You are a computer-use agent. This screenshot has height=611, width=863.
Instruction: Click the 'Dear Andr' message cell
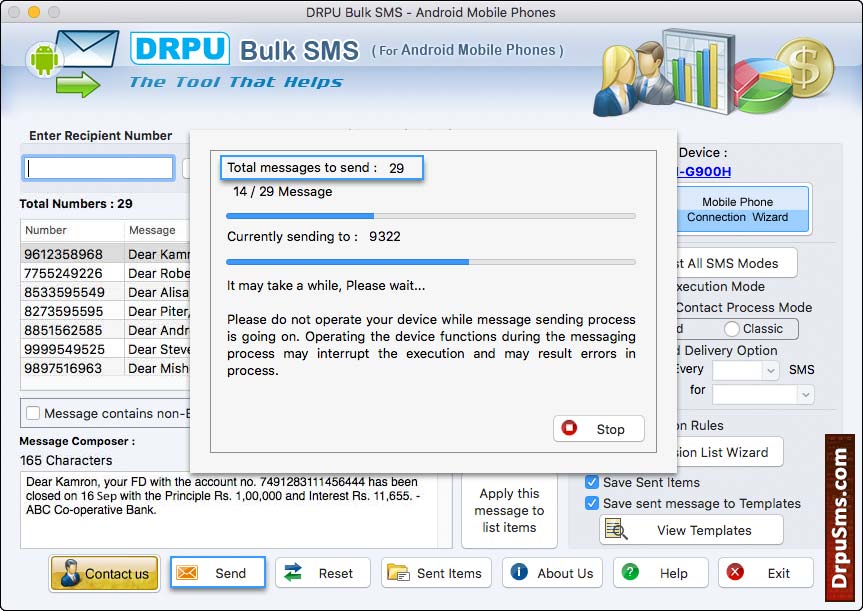(x=159, y=330)
